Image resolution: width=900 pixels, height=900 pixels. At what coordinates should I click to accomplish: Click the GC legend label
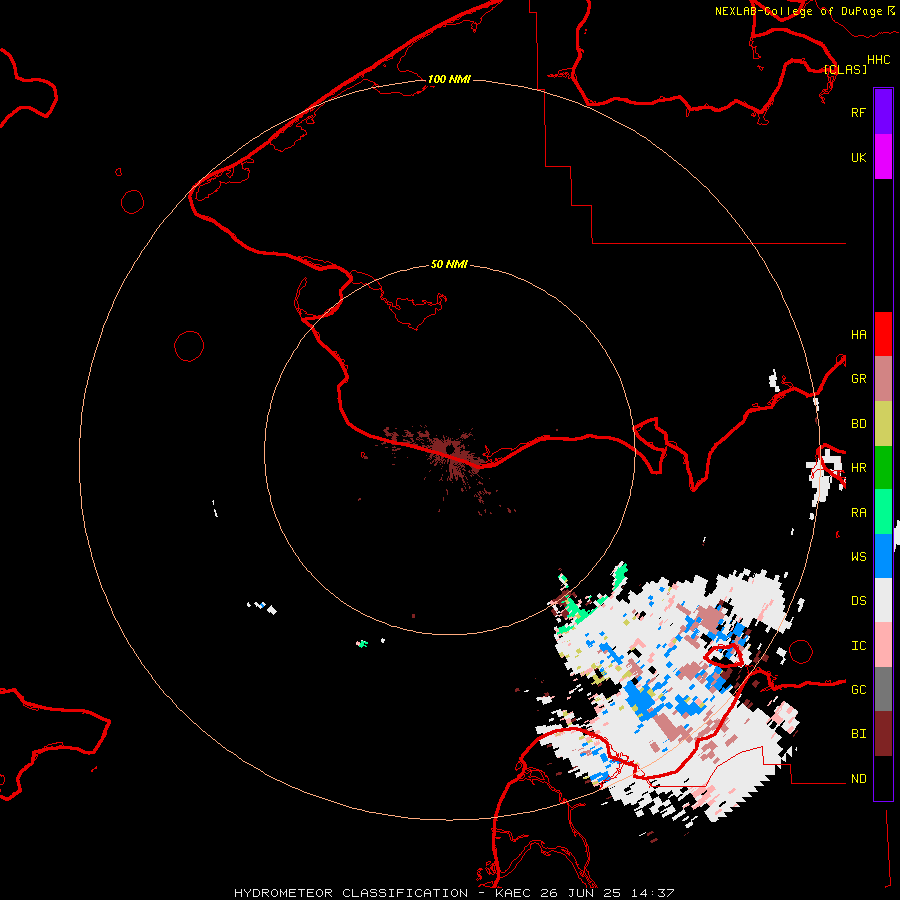click(858, 690)
